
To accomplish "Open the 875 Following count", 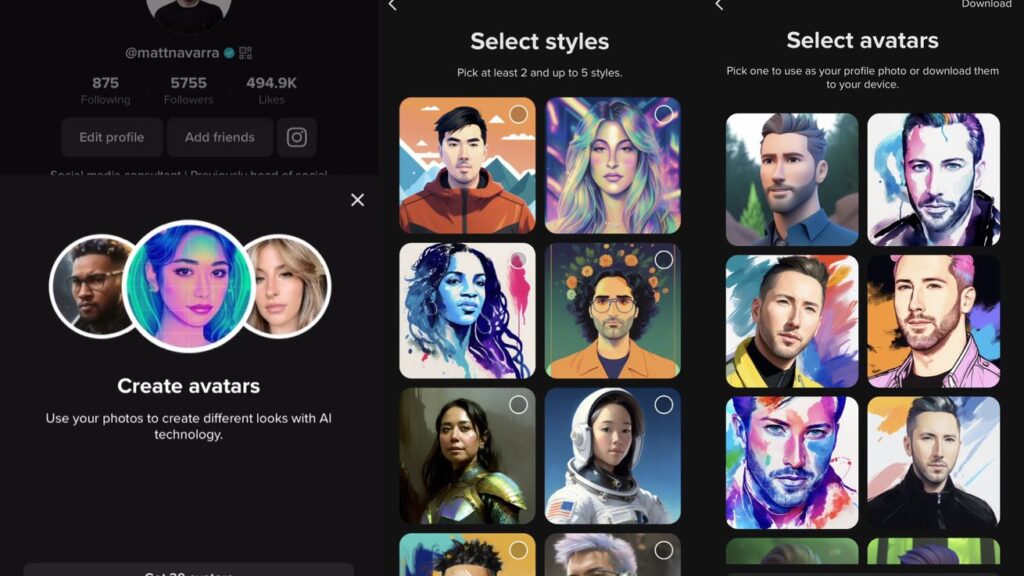I will click(x=105, y=90).
